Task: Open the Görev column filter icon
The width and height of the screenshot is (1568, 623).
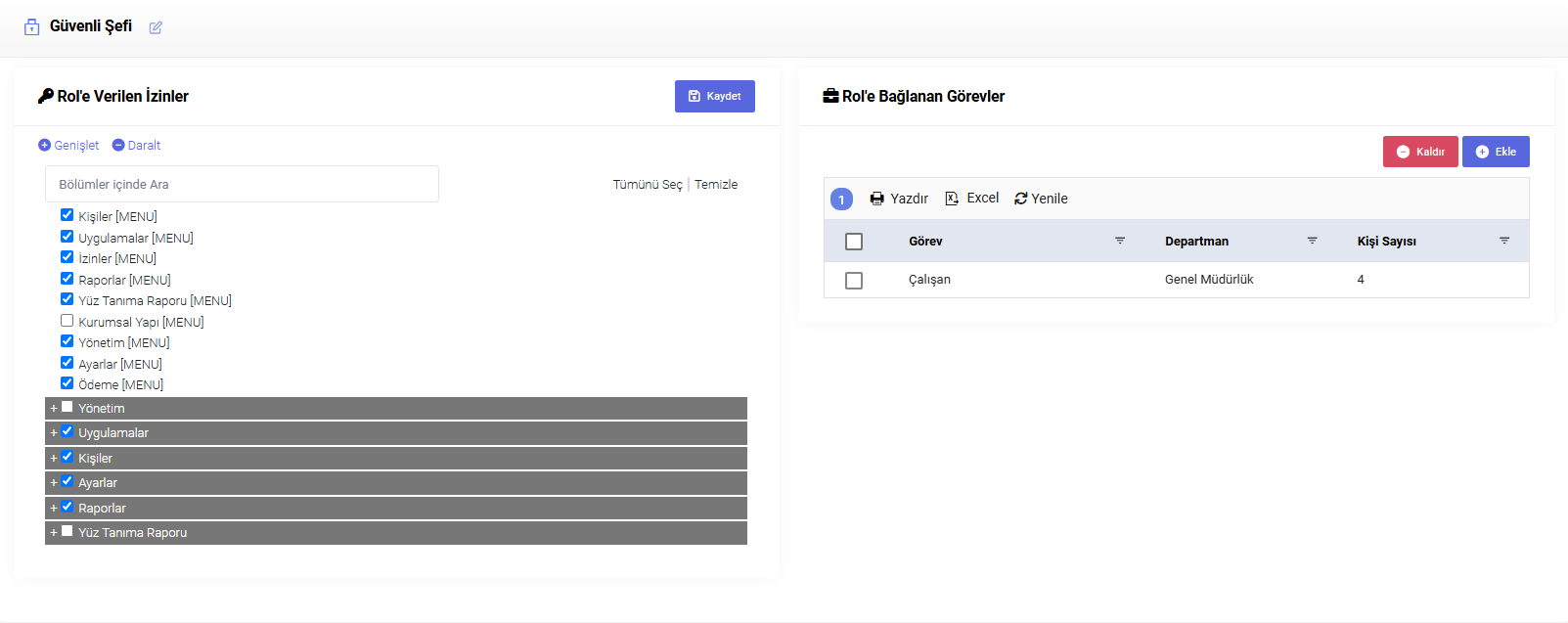Action: tap(1120, 241)
